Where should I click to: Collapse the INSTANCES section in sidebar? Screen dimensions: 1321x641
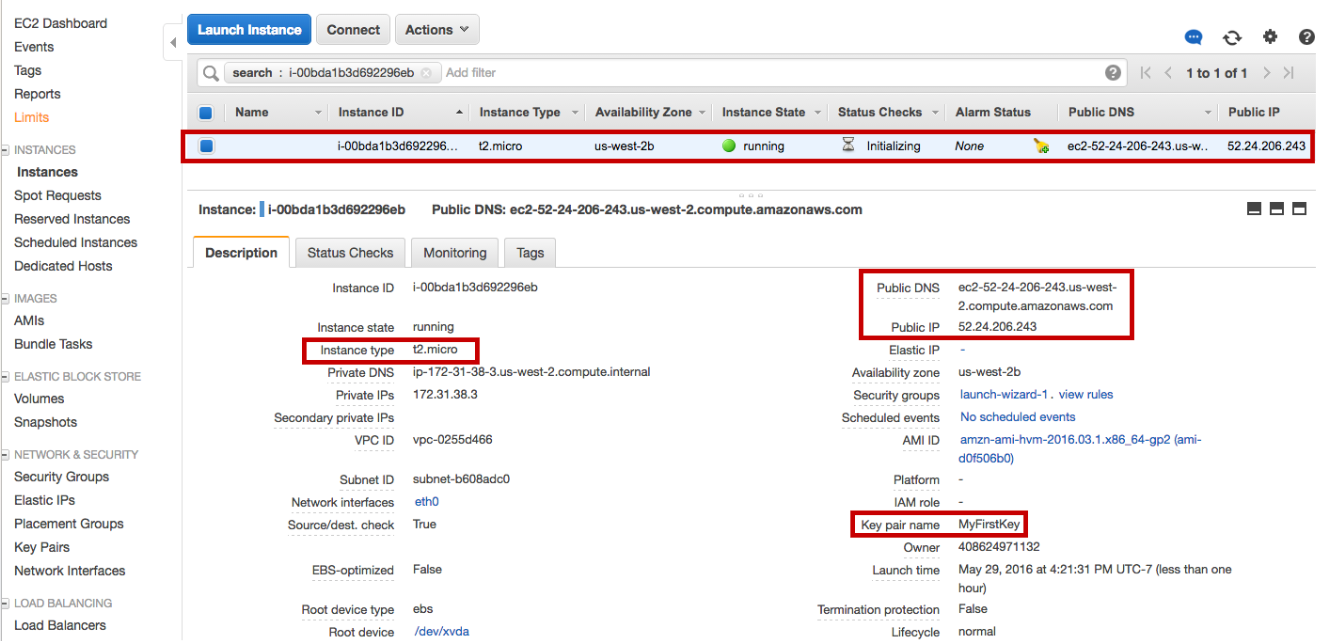pos(6,150)
